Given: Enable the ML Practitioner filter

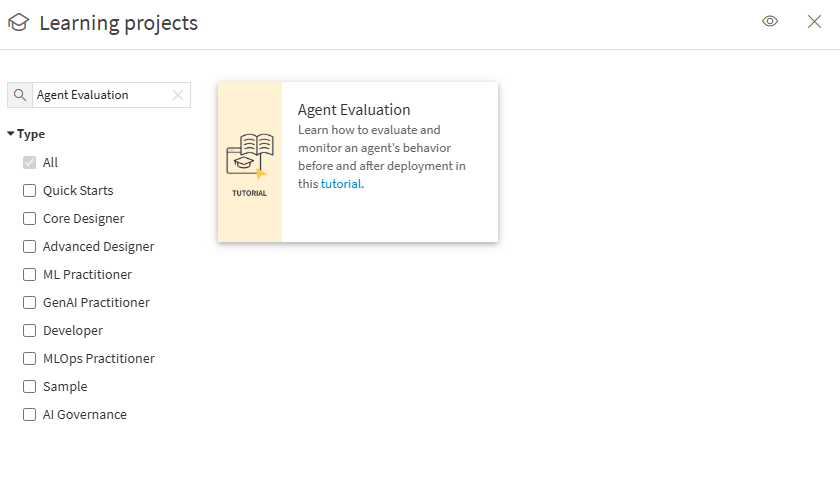Looking at the screenshot, I should click(x=30, y=274).
